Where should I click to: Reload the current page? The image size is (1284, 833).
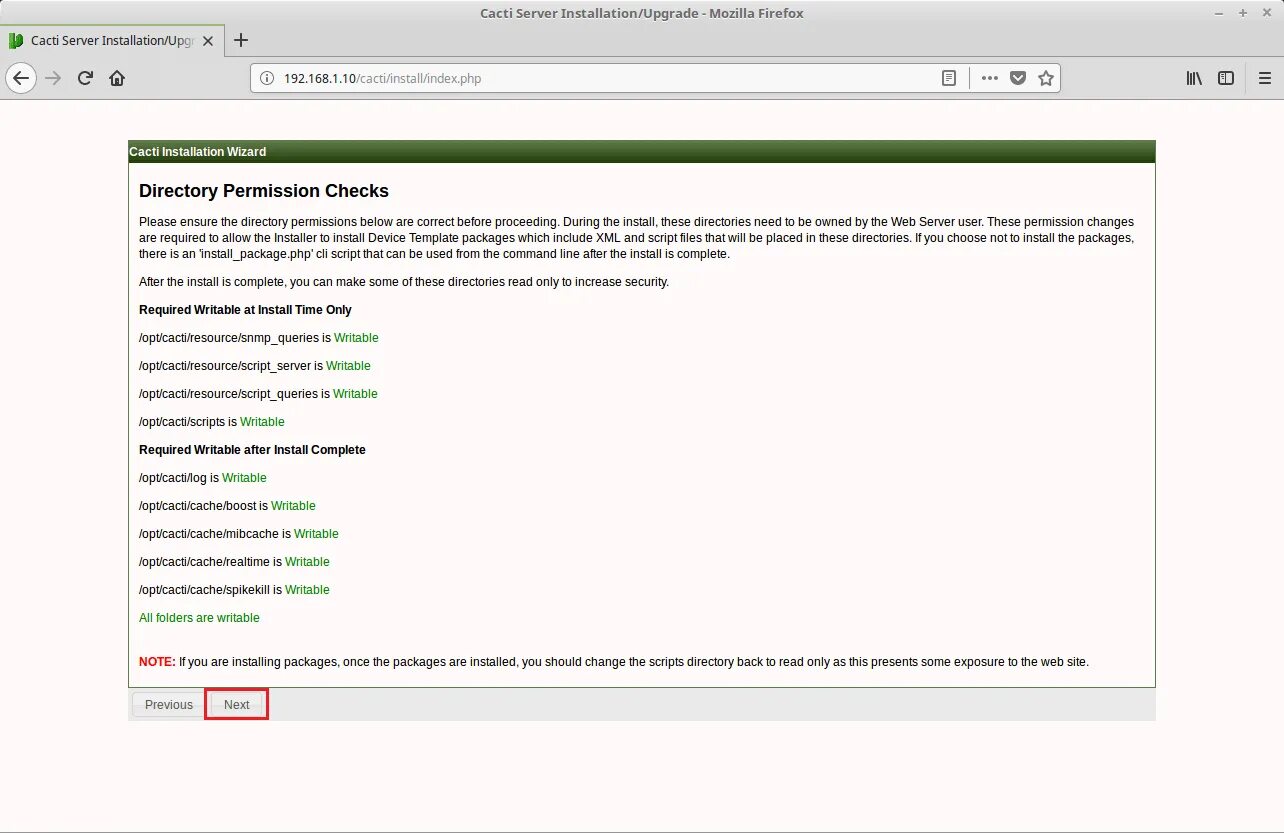tap(86, 78)
